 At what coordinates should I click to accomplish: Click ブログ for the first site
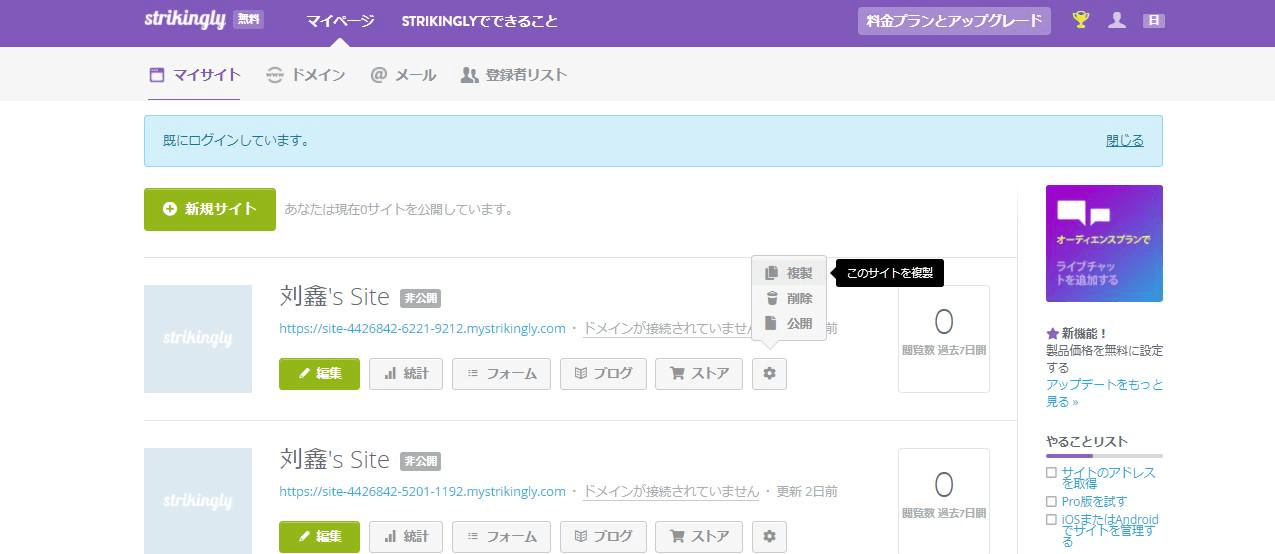(603, 374)
